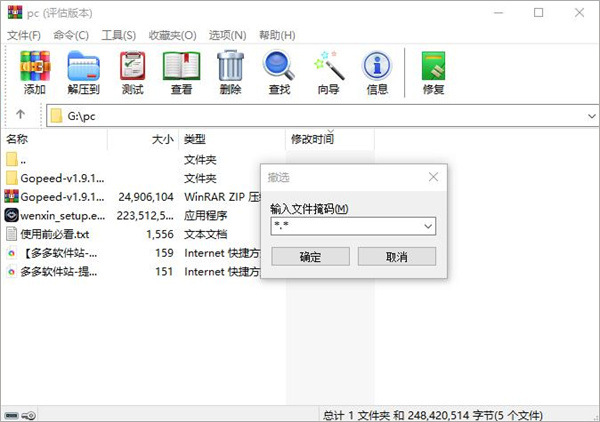Expand the file mask combo box arrow
Image resolution: width=600 pixels, height=422 pixels.
tap(428, 226)
